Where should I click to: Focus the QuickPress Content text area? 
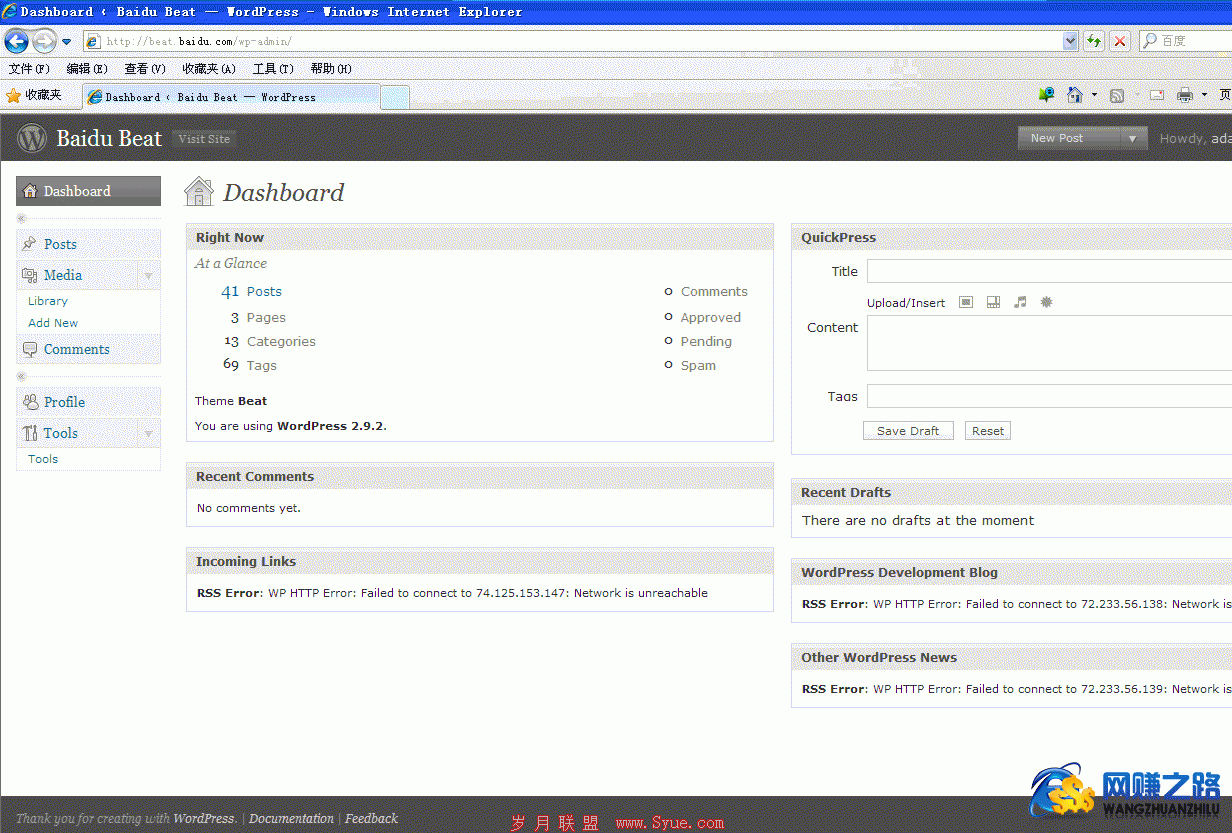click(1049, 343)
